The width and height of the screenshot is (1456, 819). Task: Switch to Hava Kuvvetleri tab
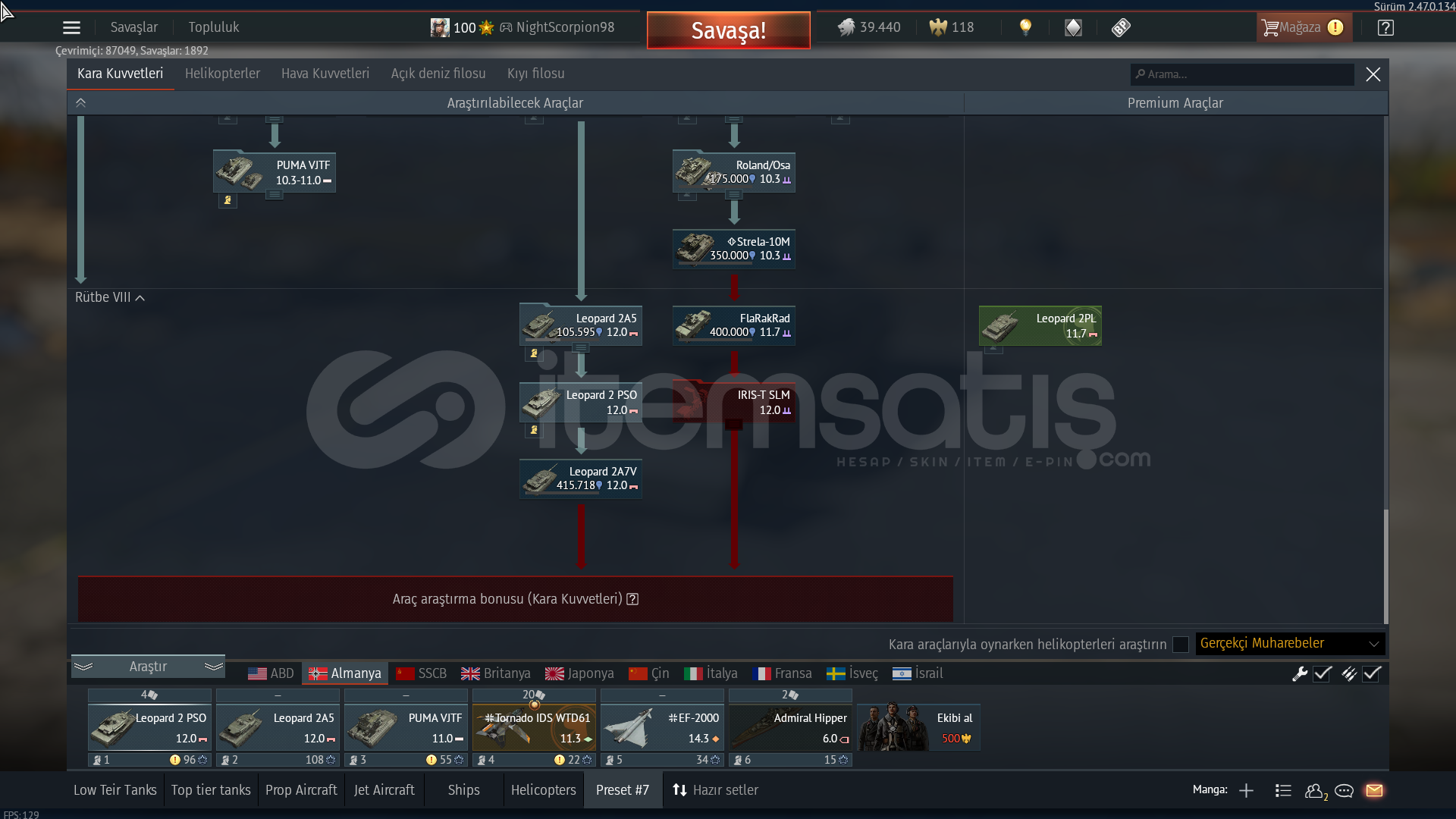[325, 74]
